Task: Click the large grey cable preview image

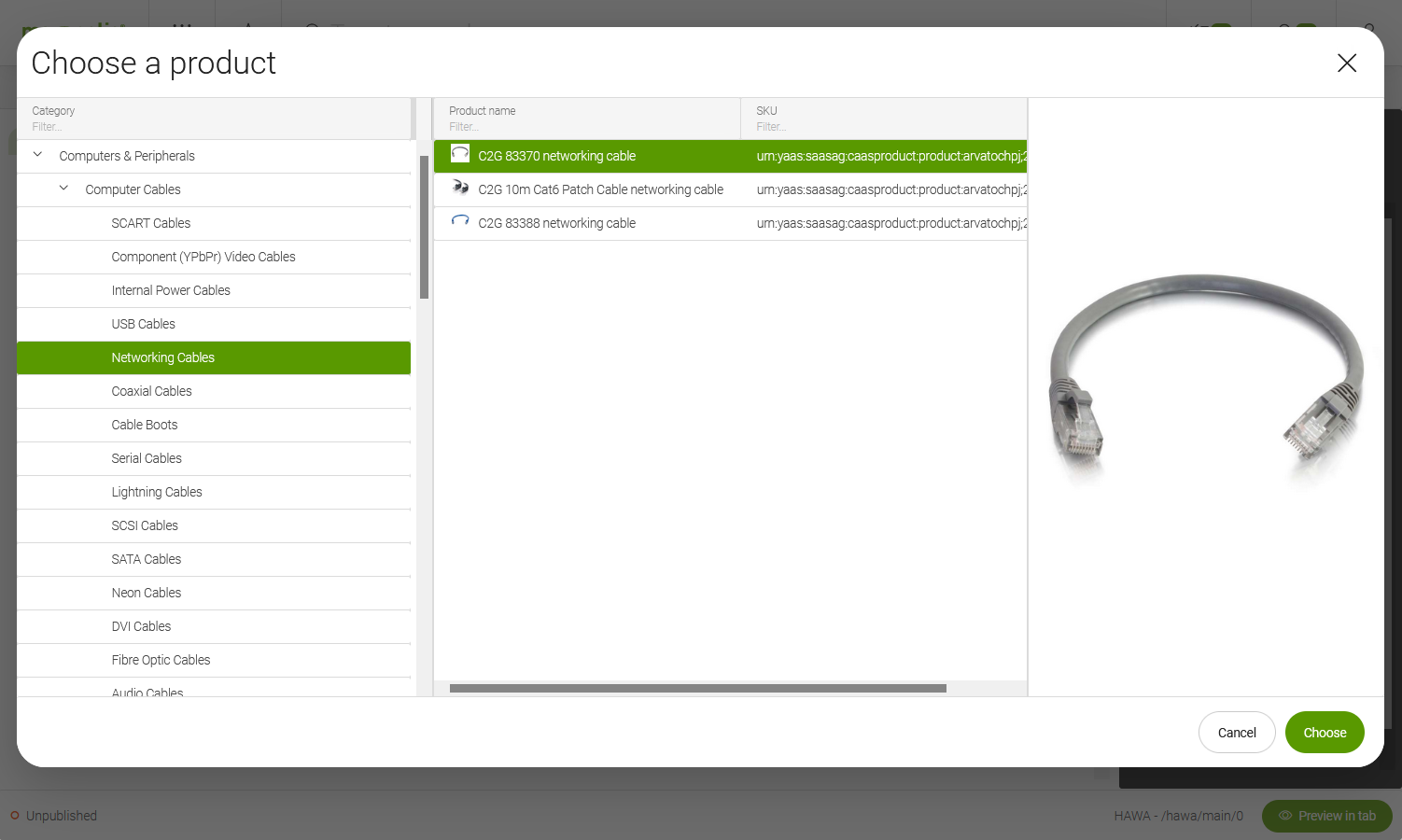Action: coord(1205,378)
